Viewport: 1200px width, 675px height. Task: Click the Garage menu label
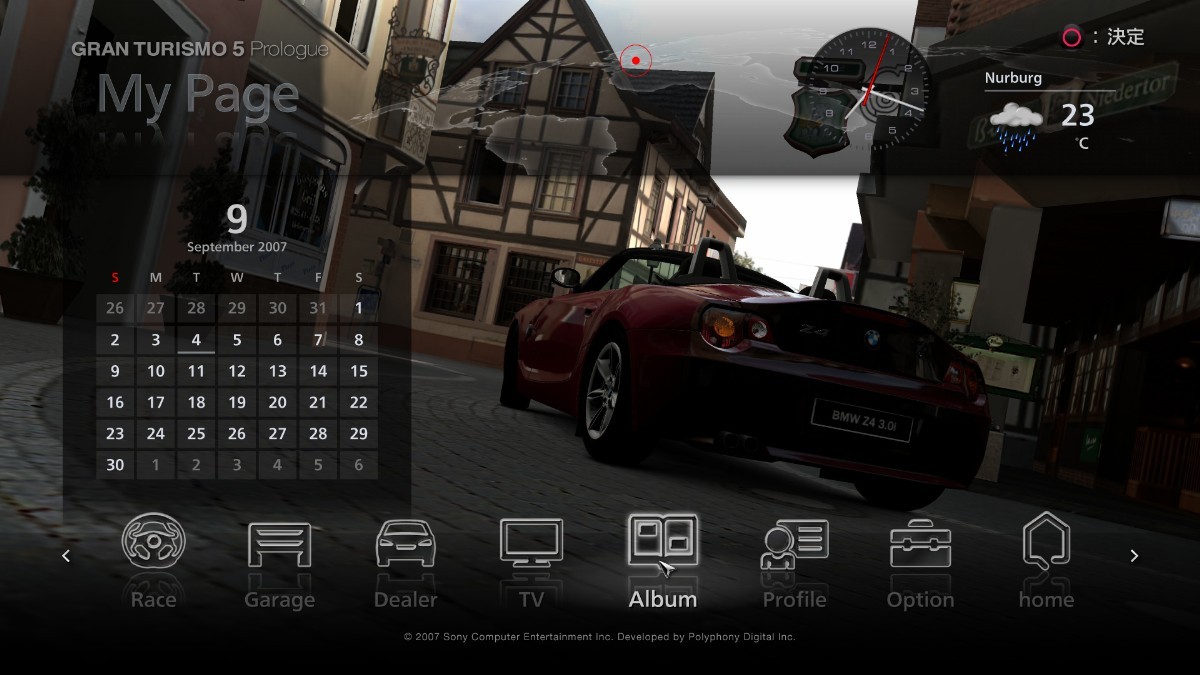[x=280, y=600]
